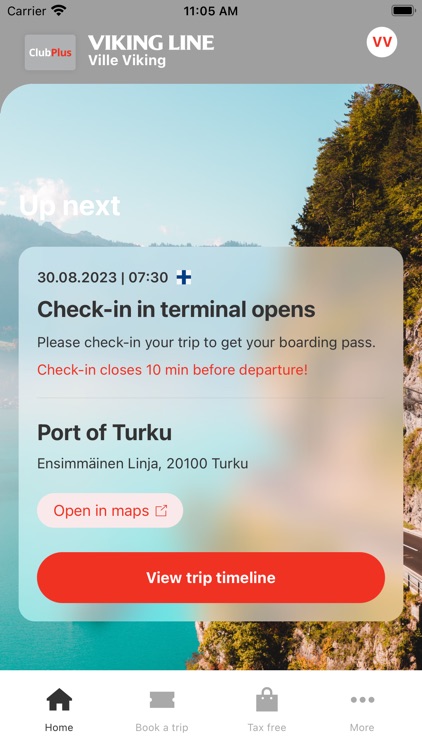Tap the red check-in closes warning text
This screenshot has width=422, height=750.
[x=172, y=370]
